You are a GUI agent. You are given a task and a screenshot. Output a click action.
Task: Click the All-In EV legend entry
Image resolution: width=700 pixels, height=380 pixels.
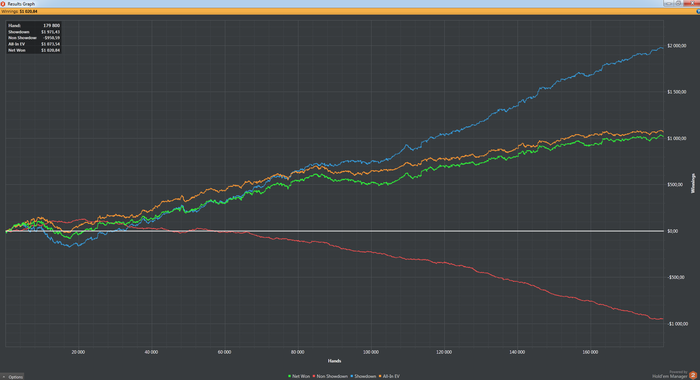[389, 376]
